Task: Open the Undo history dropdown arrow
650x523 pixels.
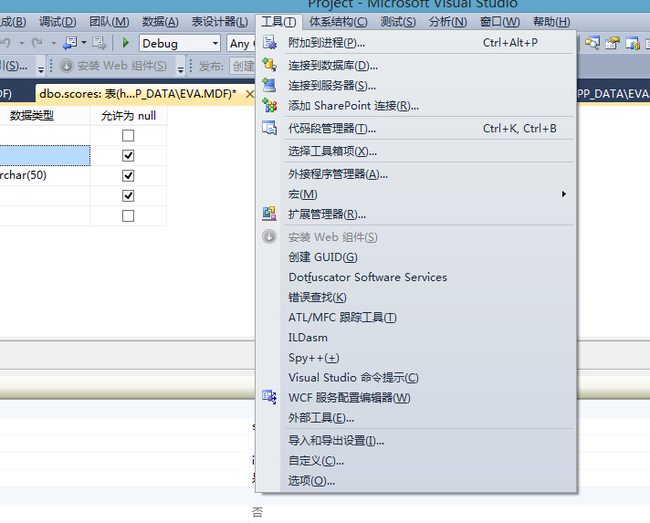Action: point(21,43)
